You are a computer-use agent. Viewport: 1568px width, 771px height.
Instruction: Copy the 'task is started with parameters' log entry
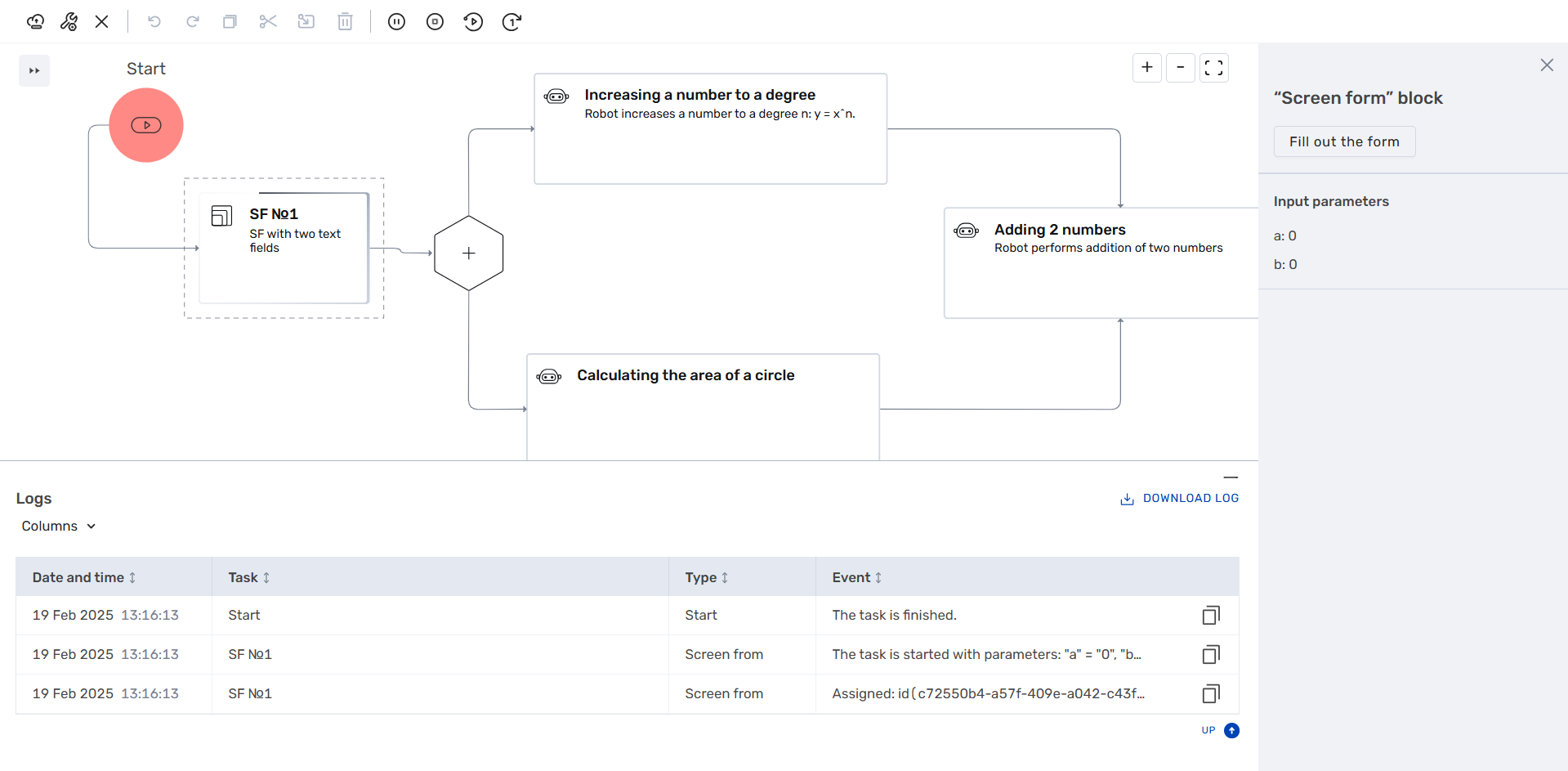pyautogui.click(x=1211, y=655)
